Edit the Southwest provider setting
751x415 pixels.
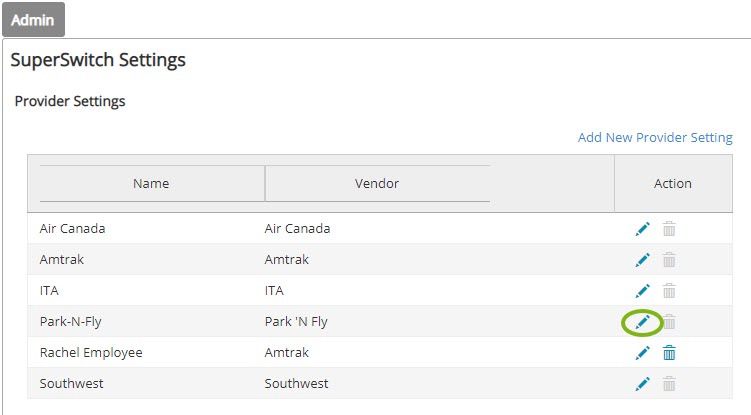tap(642, 384)
